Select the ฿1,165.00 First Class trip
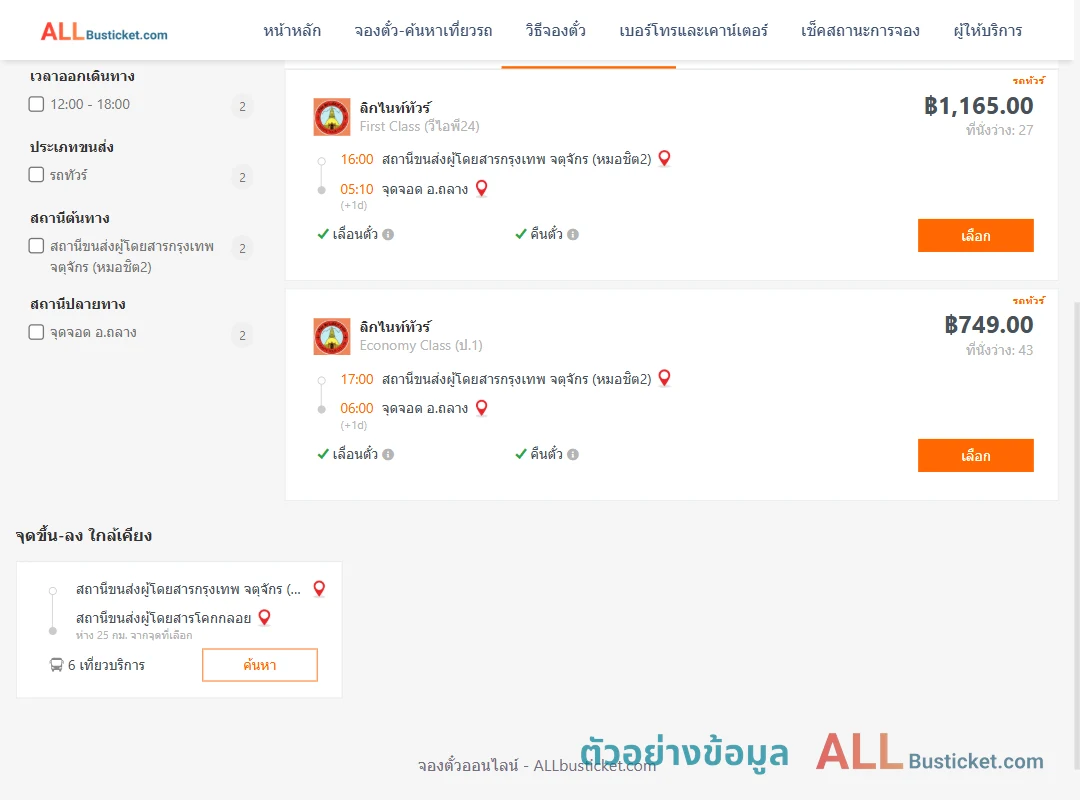The height and width of the screenshot is (800, 1080). coord(975,236)
